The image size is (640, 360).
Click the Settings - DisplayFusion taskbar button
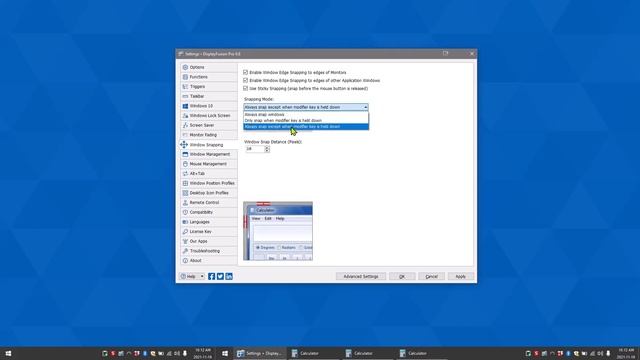[x=260, y=353]
